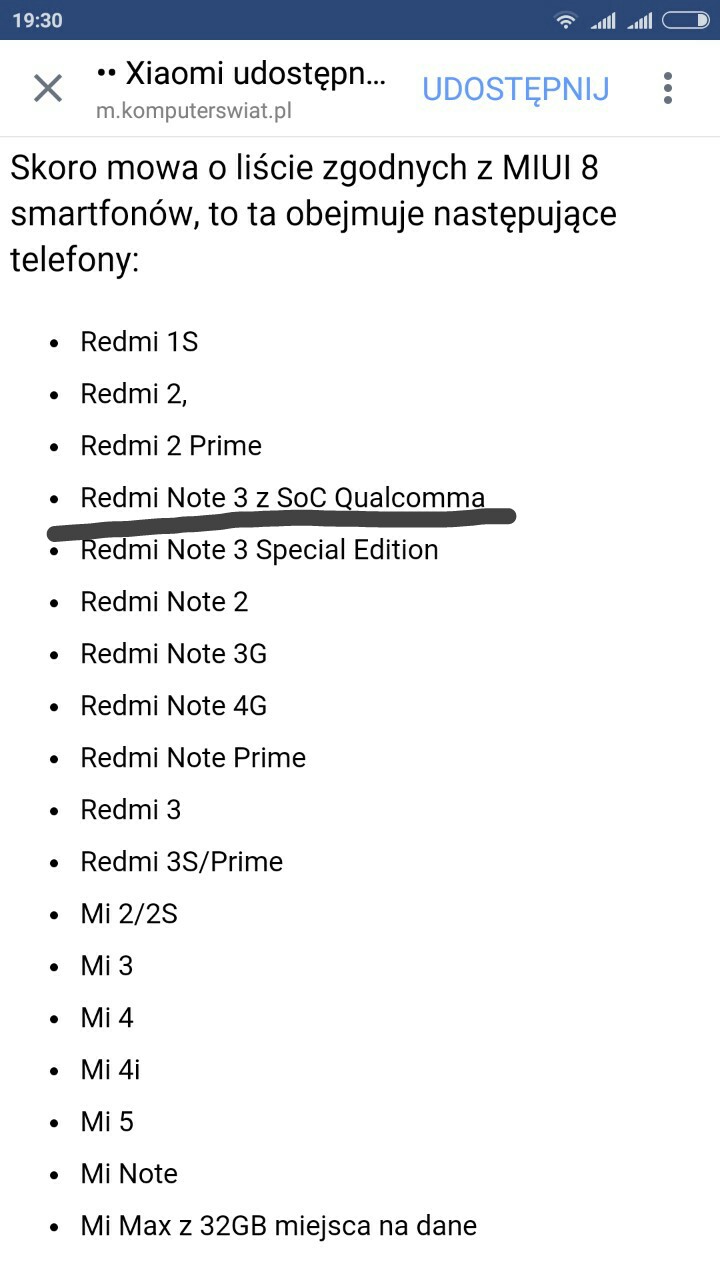720x1280 pixels.
Task: Tap the Redmi 3S/Prime list item
Action: pos(181,862)
